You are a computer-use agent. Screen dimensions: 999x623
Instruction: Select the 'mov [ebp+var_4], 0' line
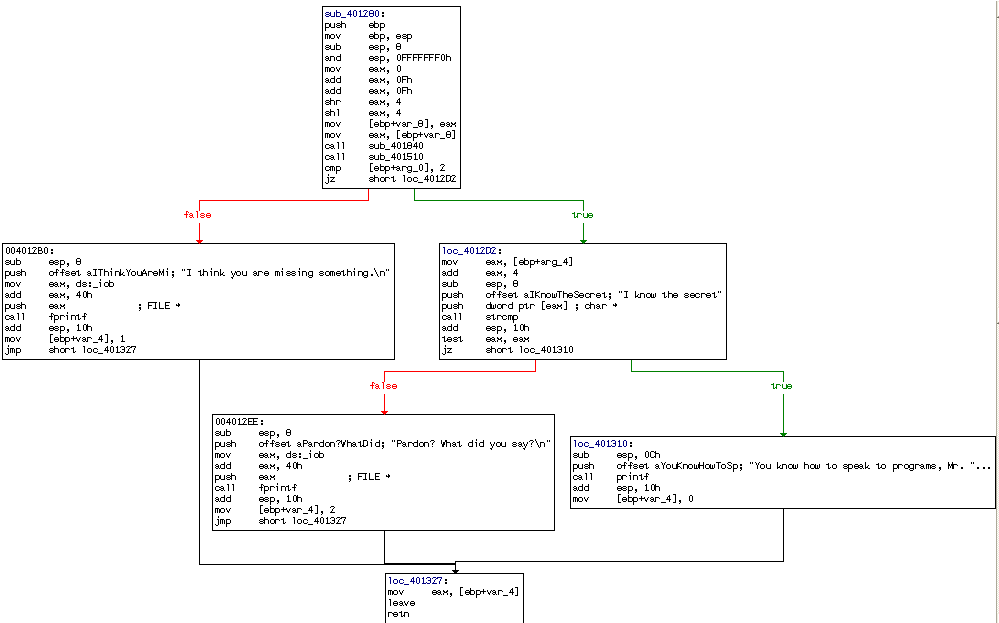pyautogui.click(x=633, y=499)
